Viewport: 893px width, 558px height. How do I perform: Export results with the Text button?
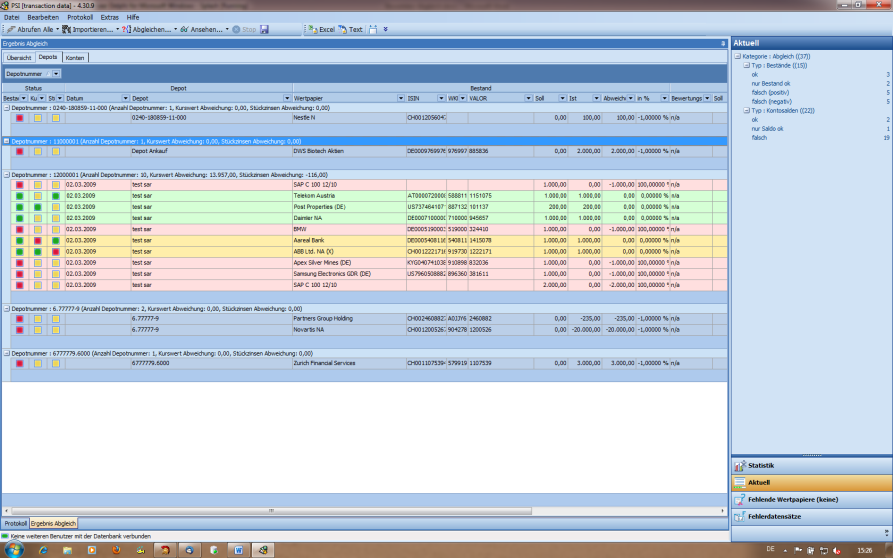[x=350, y=29]
